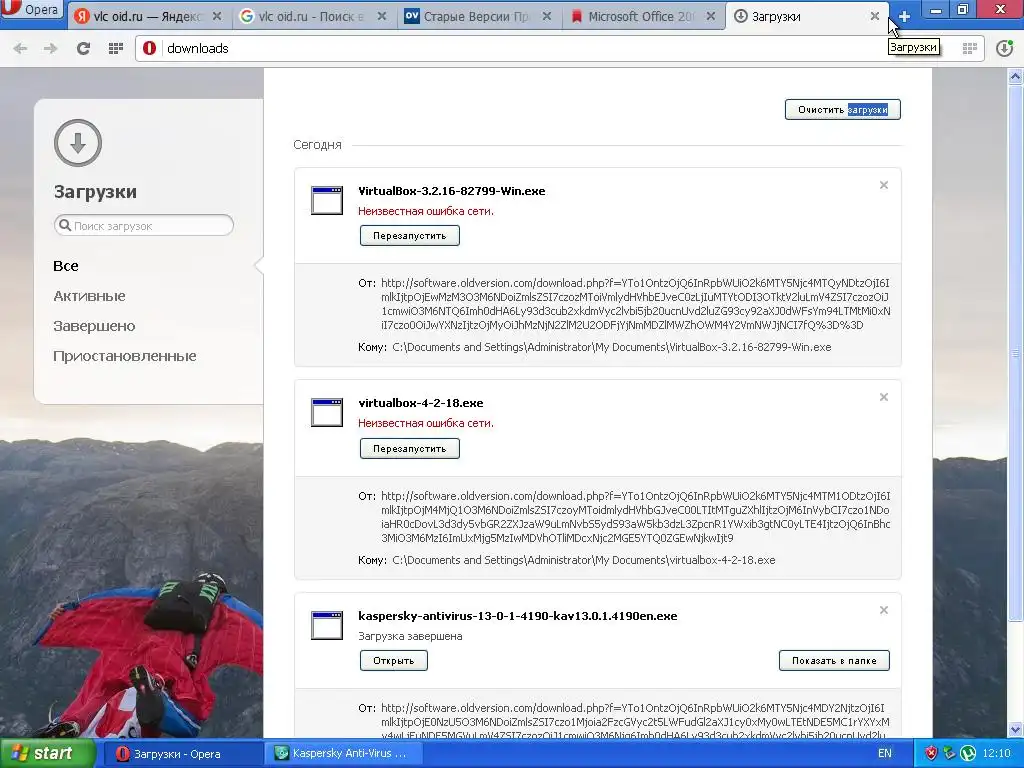Click the scrollbar down arrow
The height and width of the screenshot is (768, 1024).
pos(1016,729)
